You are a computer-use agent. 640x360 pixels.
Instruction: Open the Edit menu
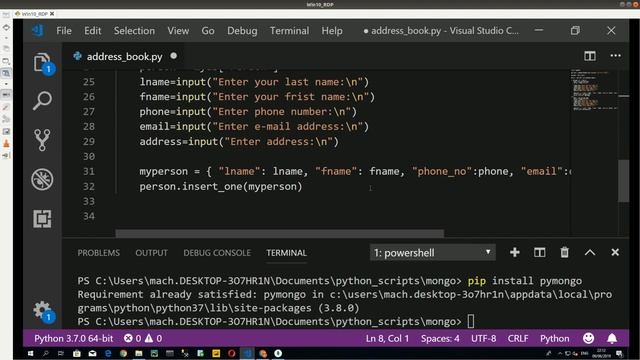(x=93, y=31)
